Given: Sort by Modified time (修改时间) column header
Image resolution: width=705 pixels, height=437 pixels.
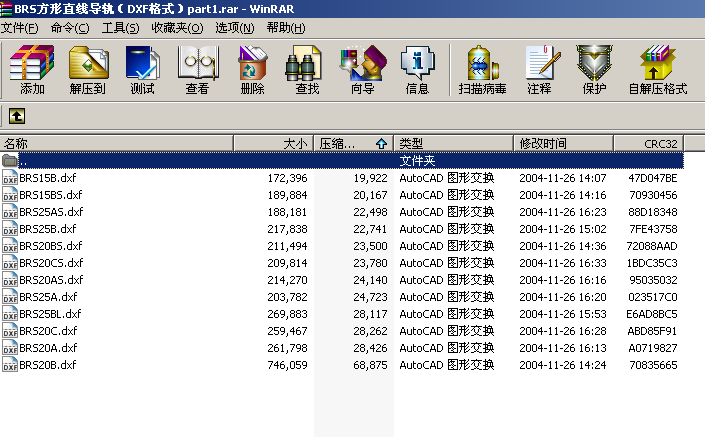Looking at the screenshot, I should 563,143.
